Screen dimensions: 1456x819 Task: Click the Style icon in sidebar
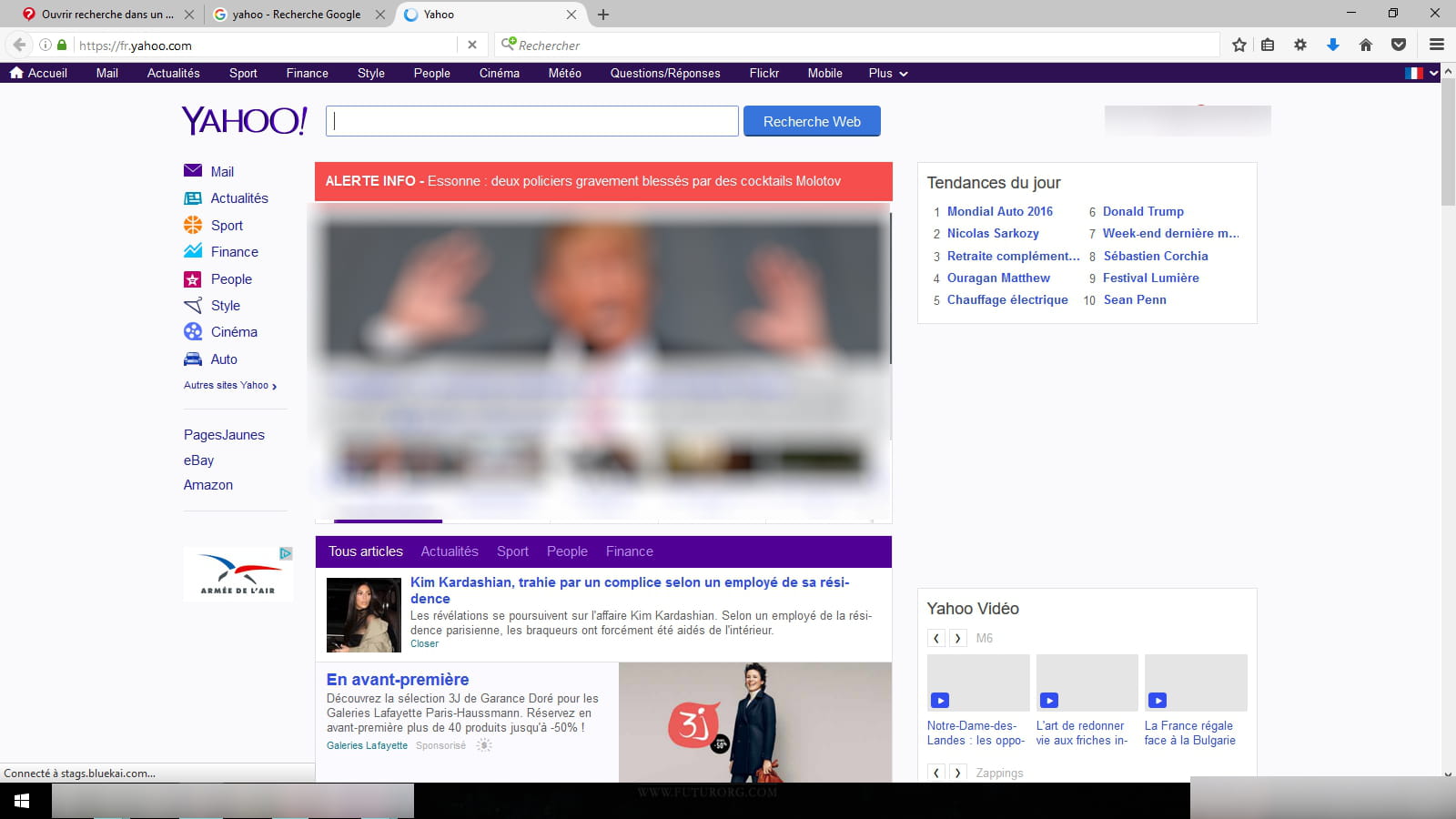tap(193, 305)
